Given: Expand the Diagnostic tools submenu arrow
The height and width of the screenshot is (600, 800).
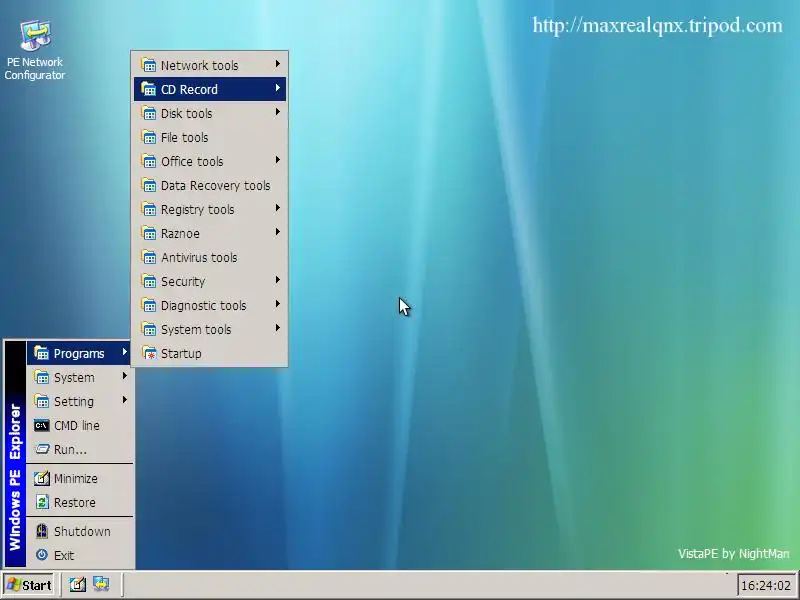Looking at the screenshot, I should point(278,304).
